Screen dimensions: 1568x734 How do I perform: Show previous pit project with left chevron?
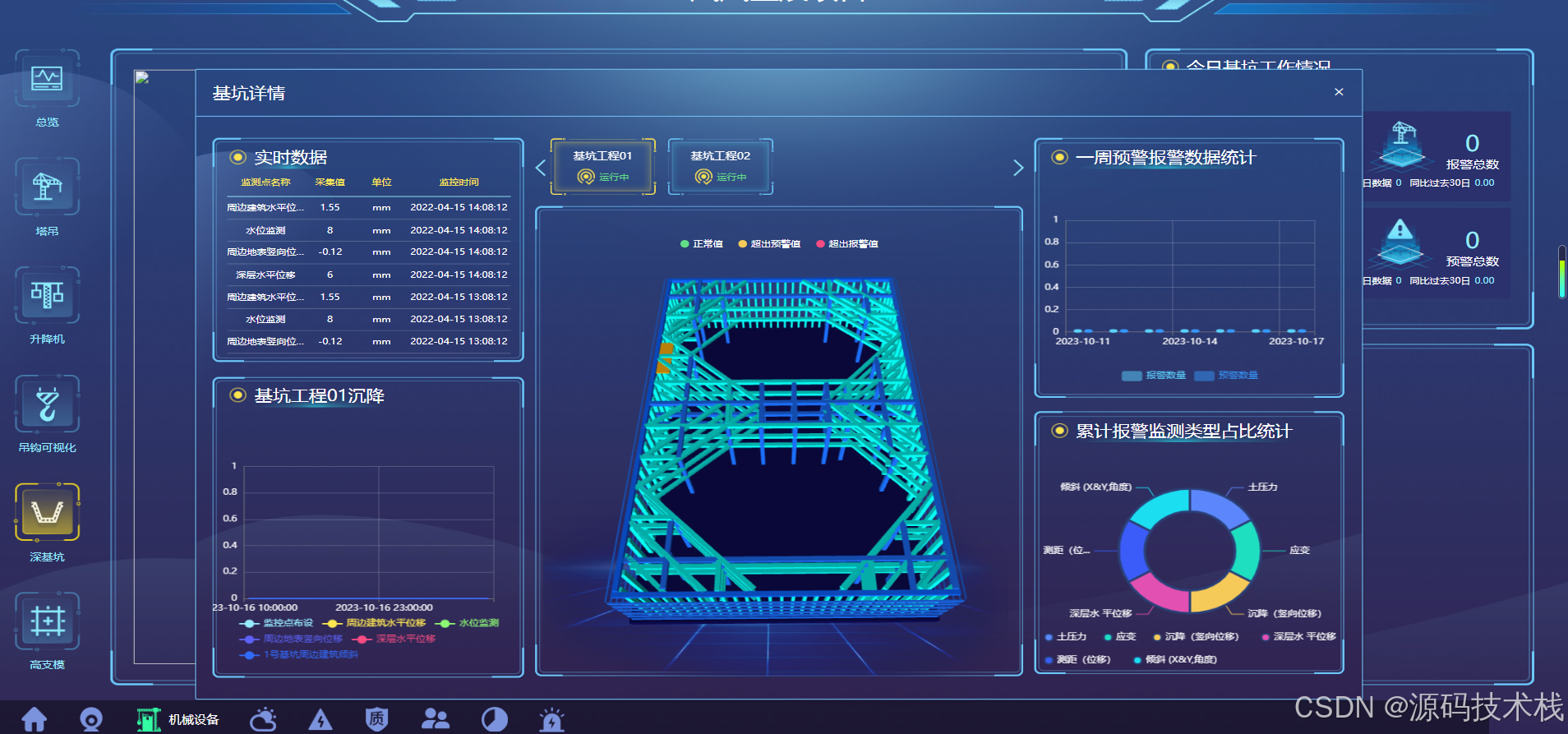pyautogui.click(x=540, y=168)
